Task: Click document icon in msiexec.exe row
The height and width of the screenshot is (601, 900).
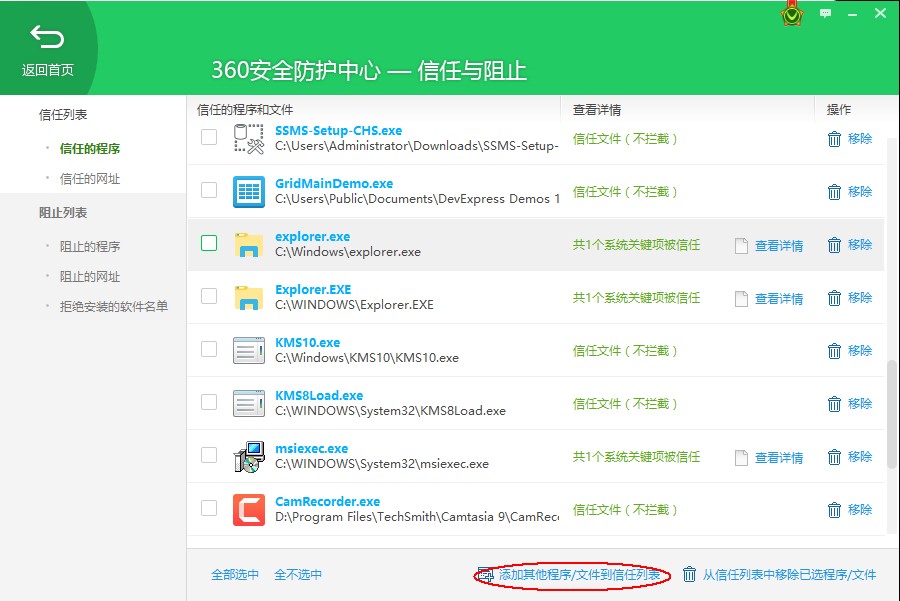Action: click(x=742, y=457)
